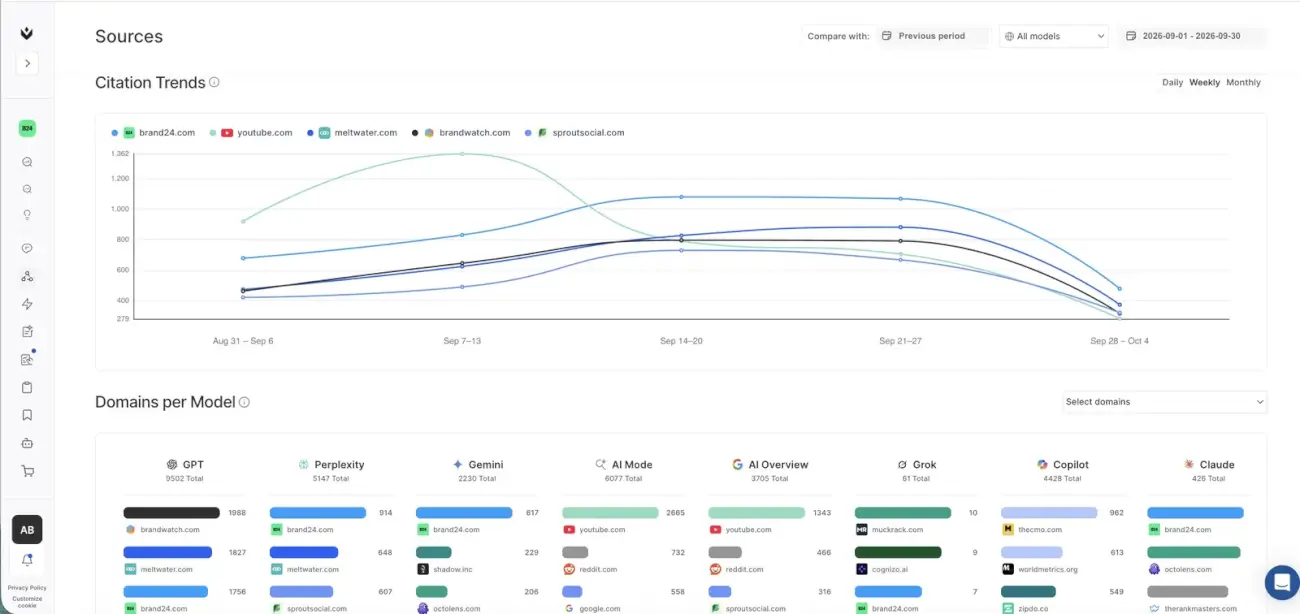Open the lightning bolt icon in sidebar
1300x614 pixels.
click(x=27, y=304)
